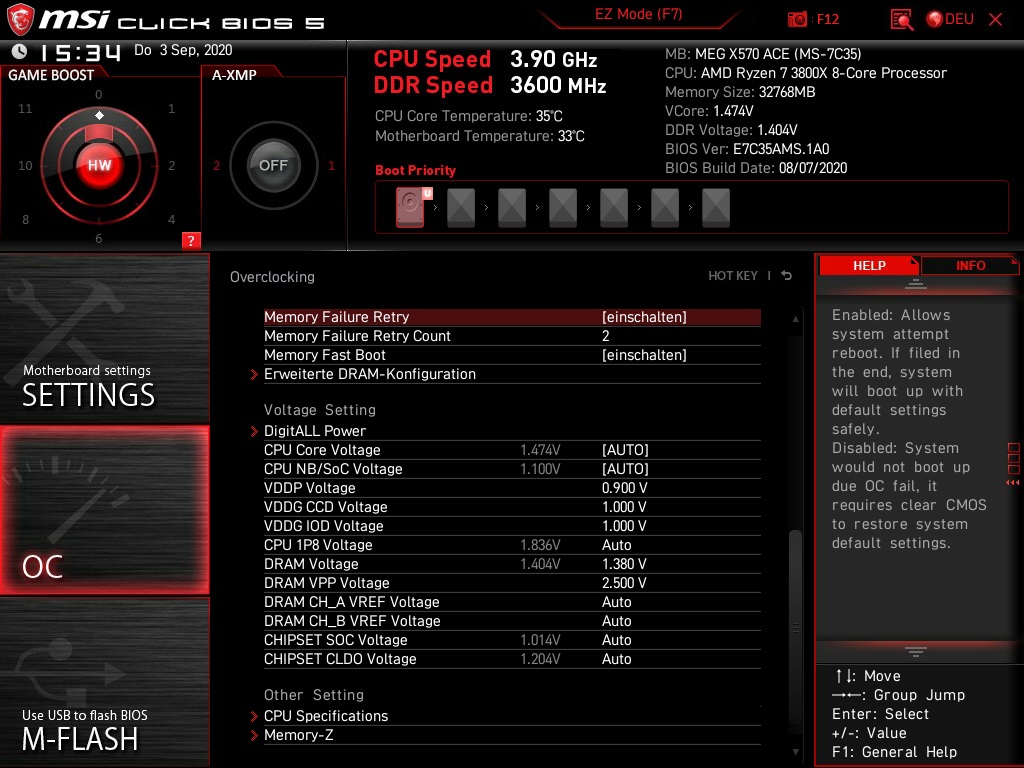
Task: Open the red question mark help icon
Action: [191, 240]
